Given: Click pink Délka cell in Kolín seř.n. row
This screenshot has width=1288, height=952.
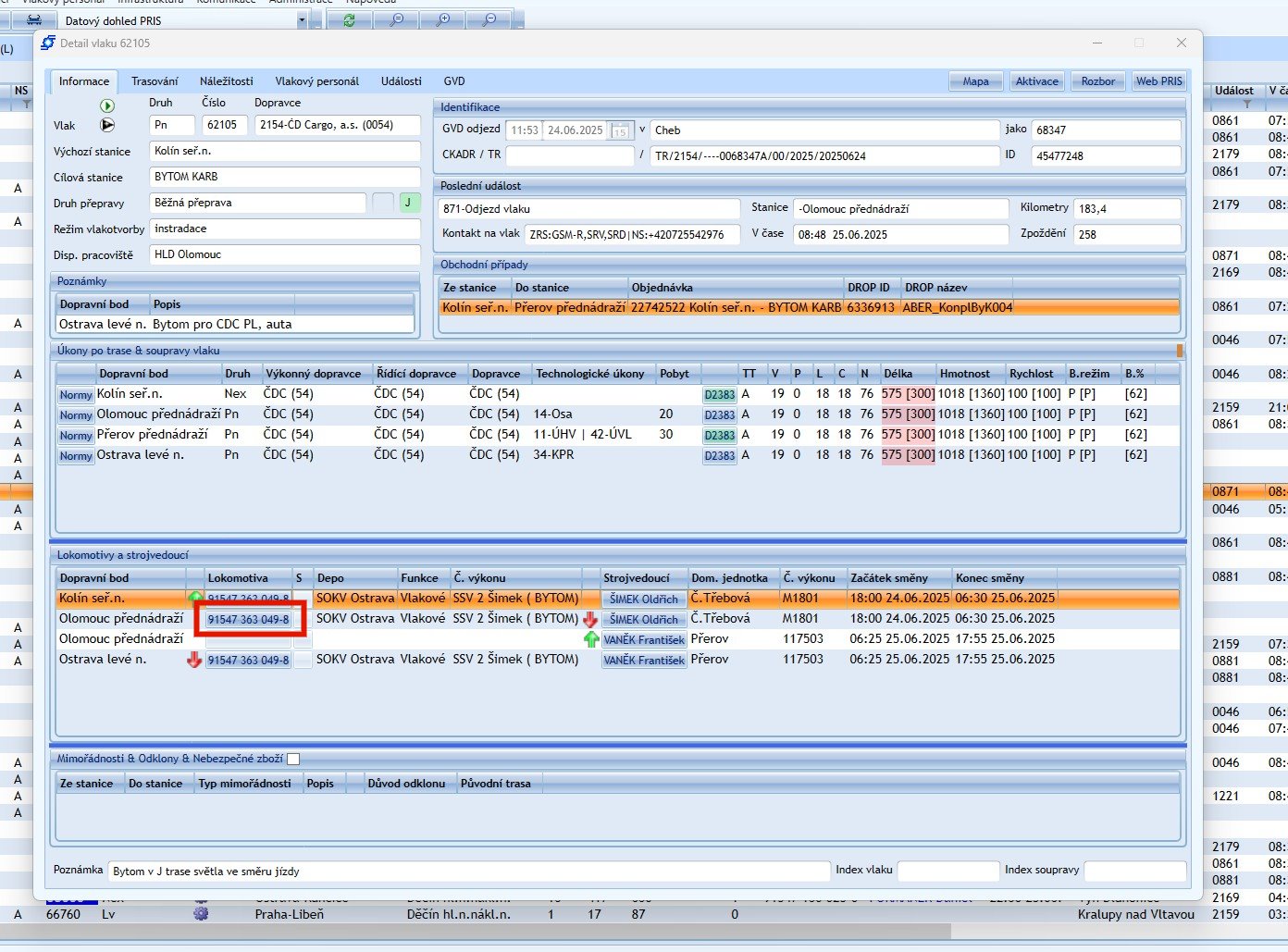Looking at the screenshot, I should point(908,394).
